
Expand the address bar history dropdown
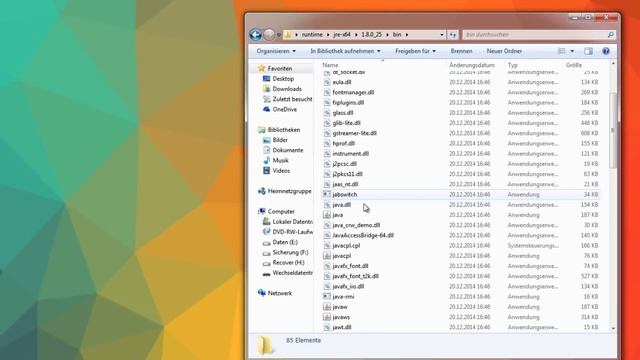click(442, 35)
